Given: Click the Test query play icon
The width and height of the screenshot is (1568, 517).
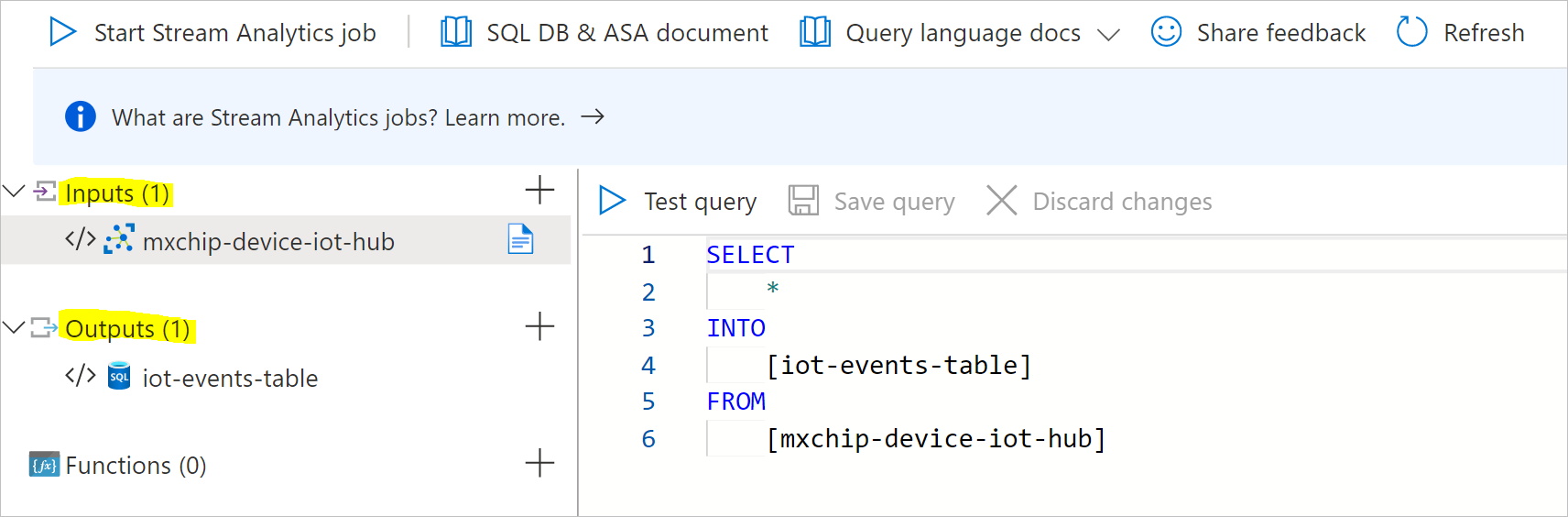Looking at the screenshot, I should 612,200.
